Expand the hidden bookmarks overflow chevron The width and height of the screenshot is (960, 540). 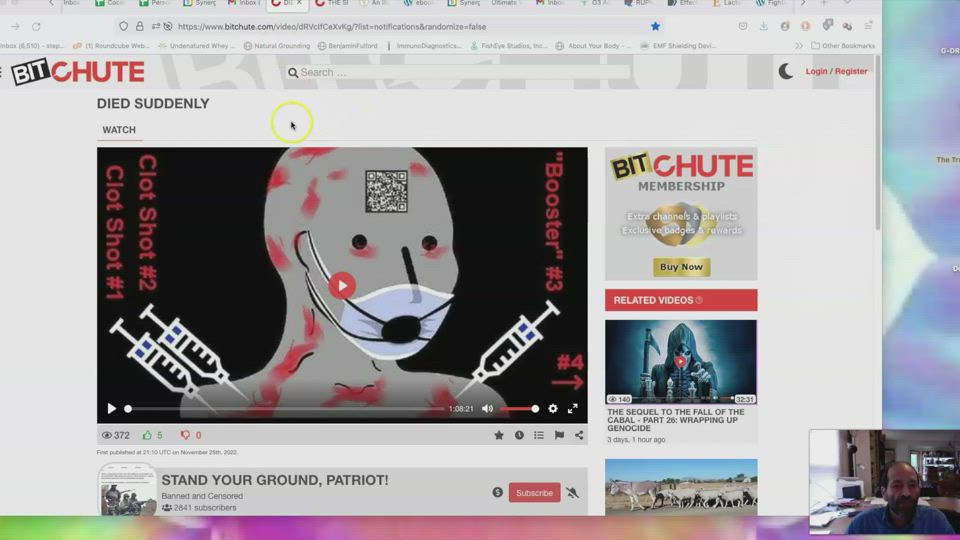pos(801,46)
